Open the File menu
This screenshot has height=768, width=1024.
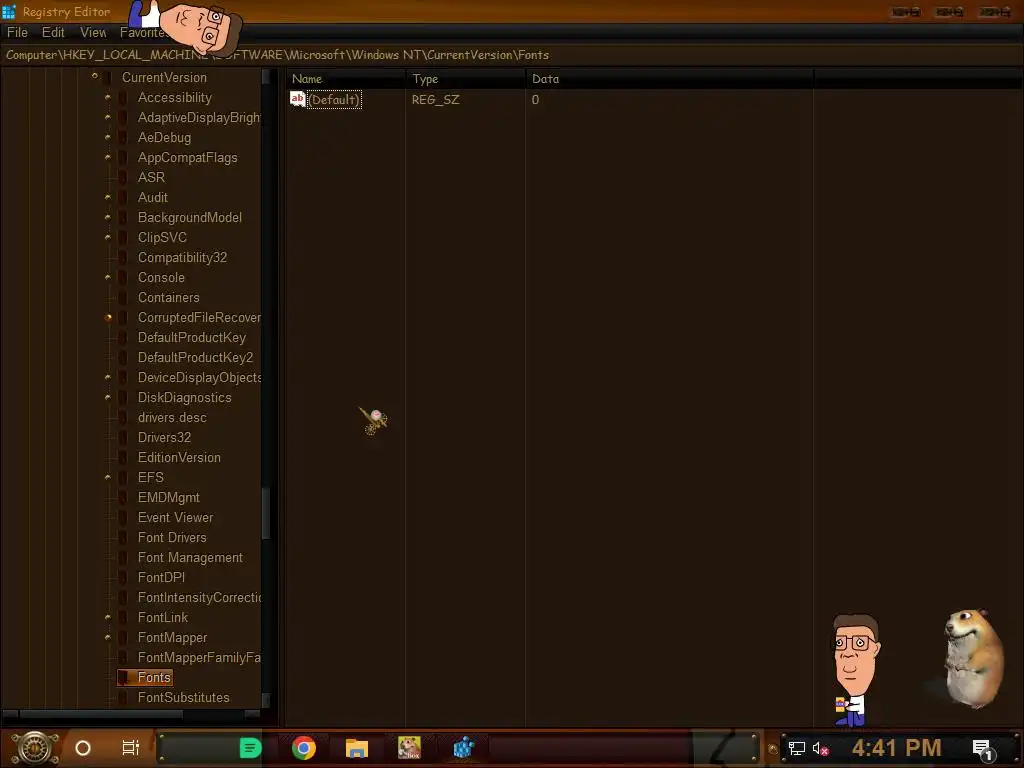(x=17, y=32)
